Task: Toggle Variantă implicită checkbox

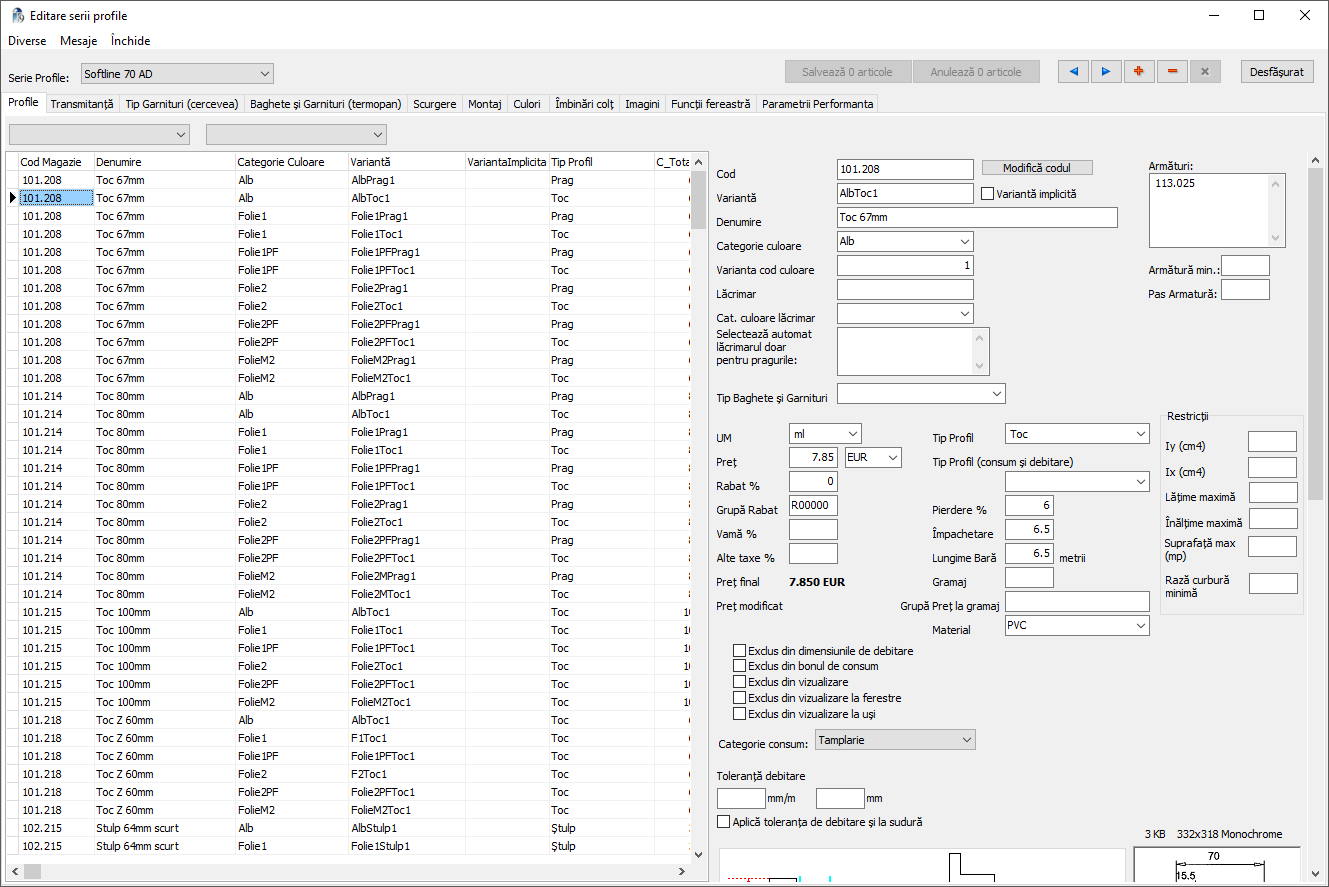Action: point(987,194)
